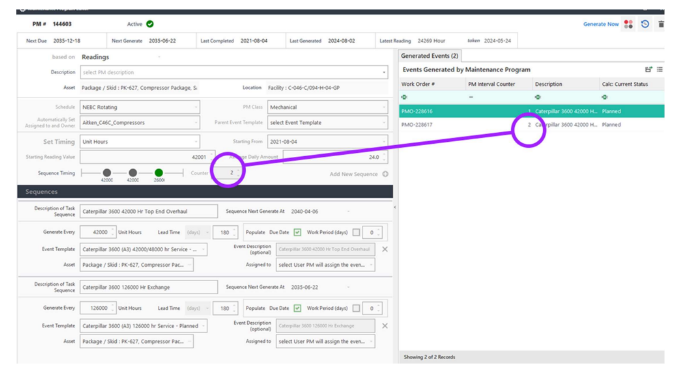Edit Caterpillar 3600 42000 Hr Top End Overhaul description
Screen dimensions: 674x375
pyautogui.click(x=149, y=212)
